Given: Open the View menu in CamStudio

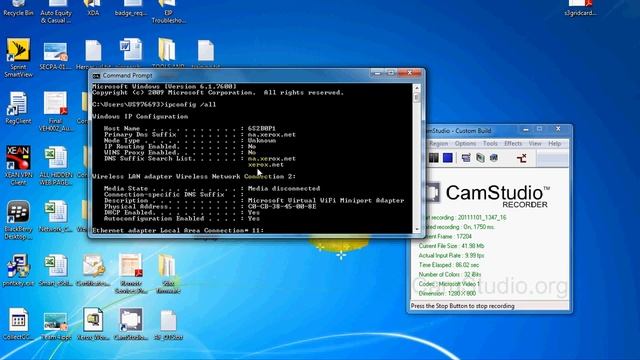Looking at the screenshot, I should tap(535, 144).
